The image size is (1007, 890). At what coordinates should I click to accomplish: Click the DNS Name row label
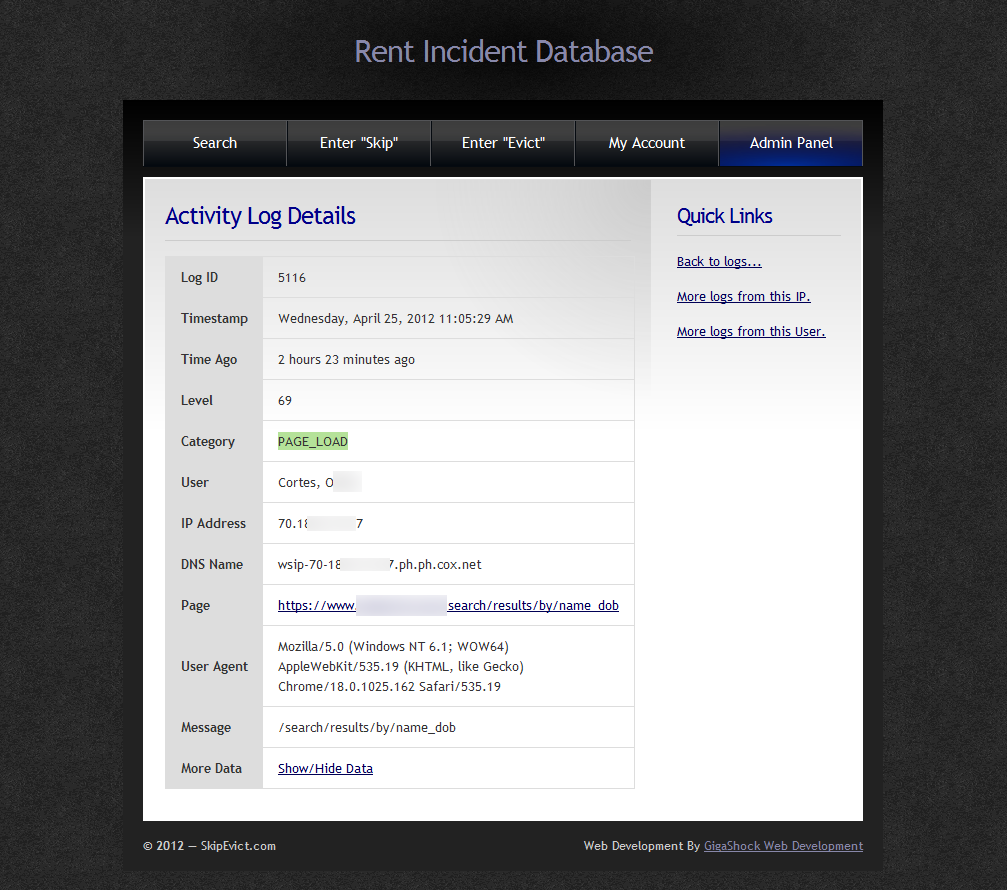(x=211, y=564)
